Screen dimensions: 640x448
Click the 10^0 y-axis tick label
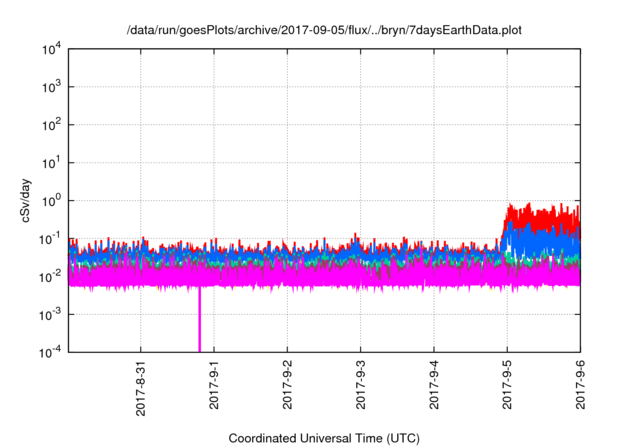click(51, 201)
